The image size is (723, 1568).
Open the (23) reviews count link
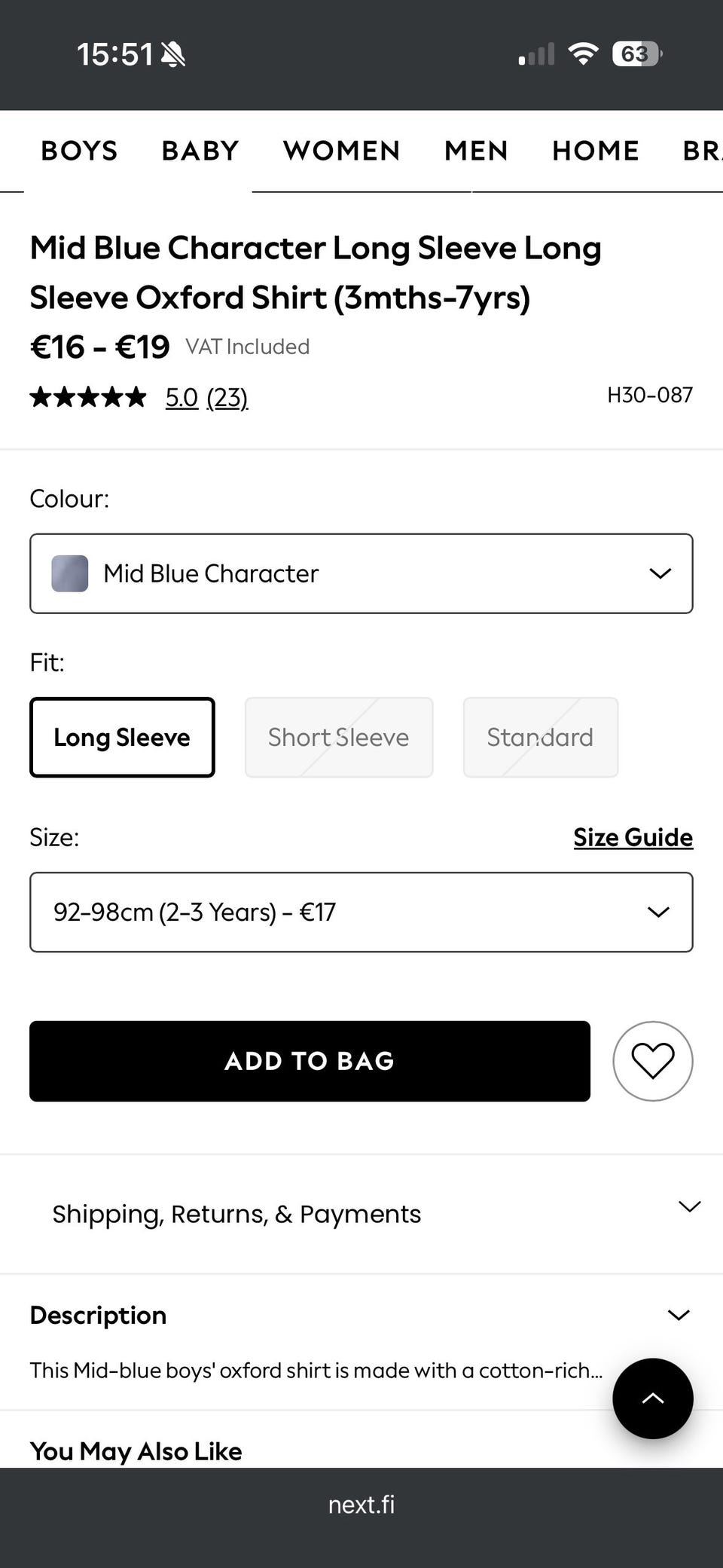(x=227, y=397)
